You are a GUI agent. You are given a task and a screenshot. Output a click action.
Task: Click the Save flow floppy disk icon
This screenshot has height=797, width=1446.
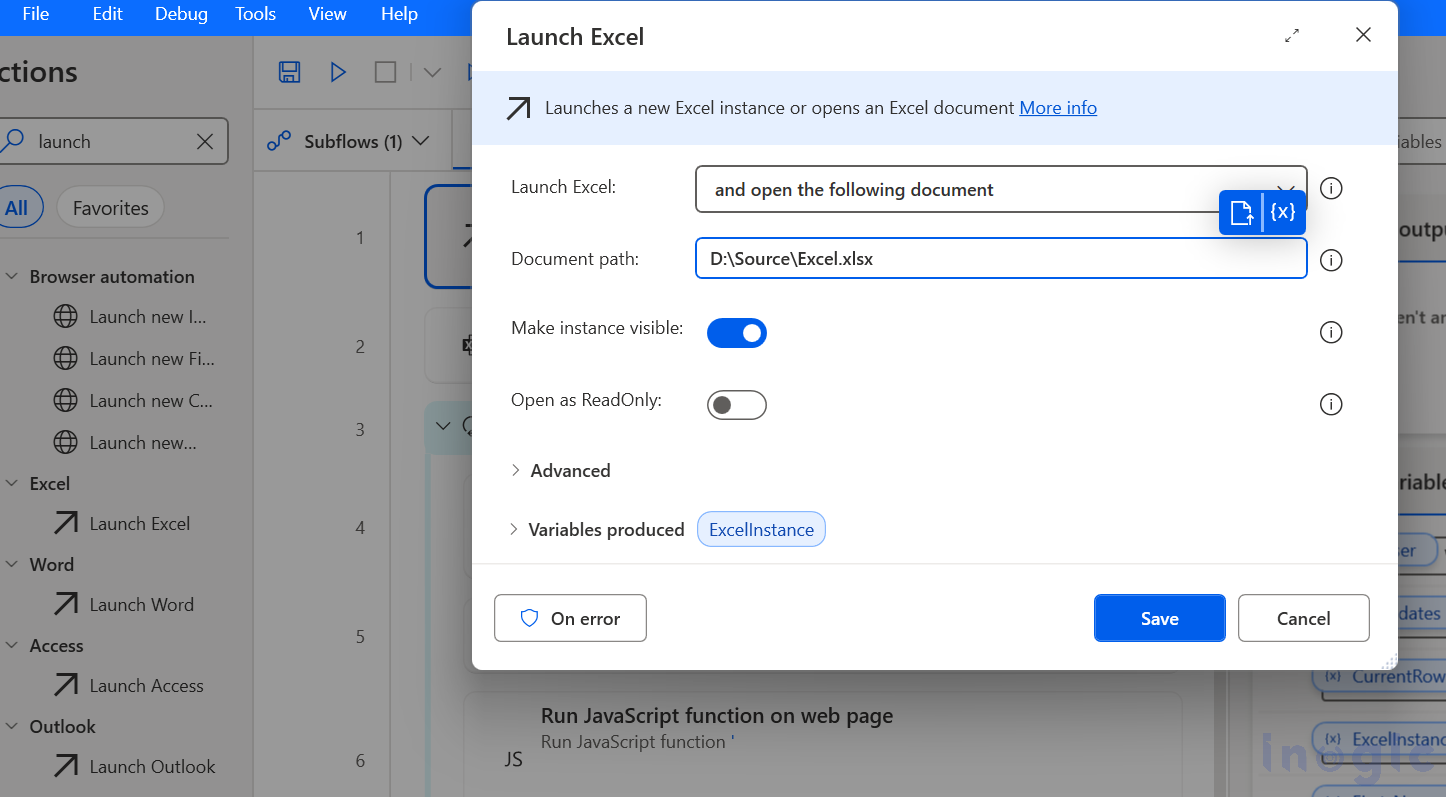pos(289,71)
